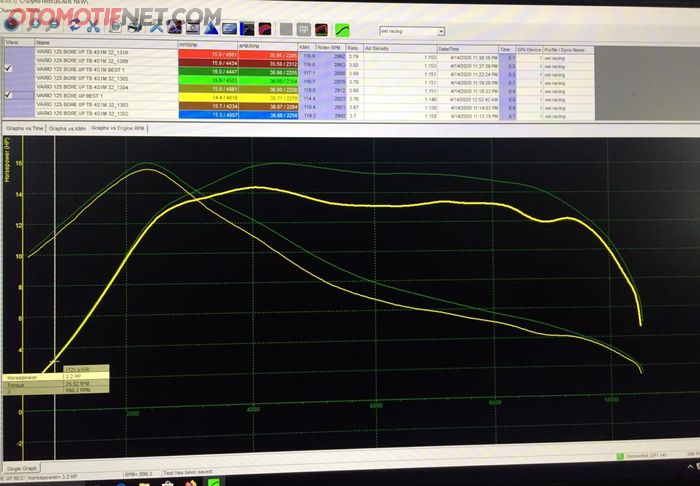
Task: Switch to the Graphs vs Time tab
Action: (24, 128)
